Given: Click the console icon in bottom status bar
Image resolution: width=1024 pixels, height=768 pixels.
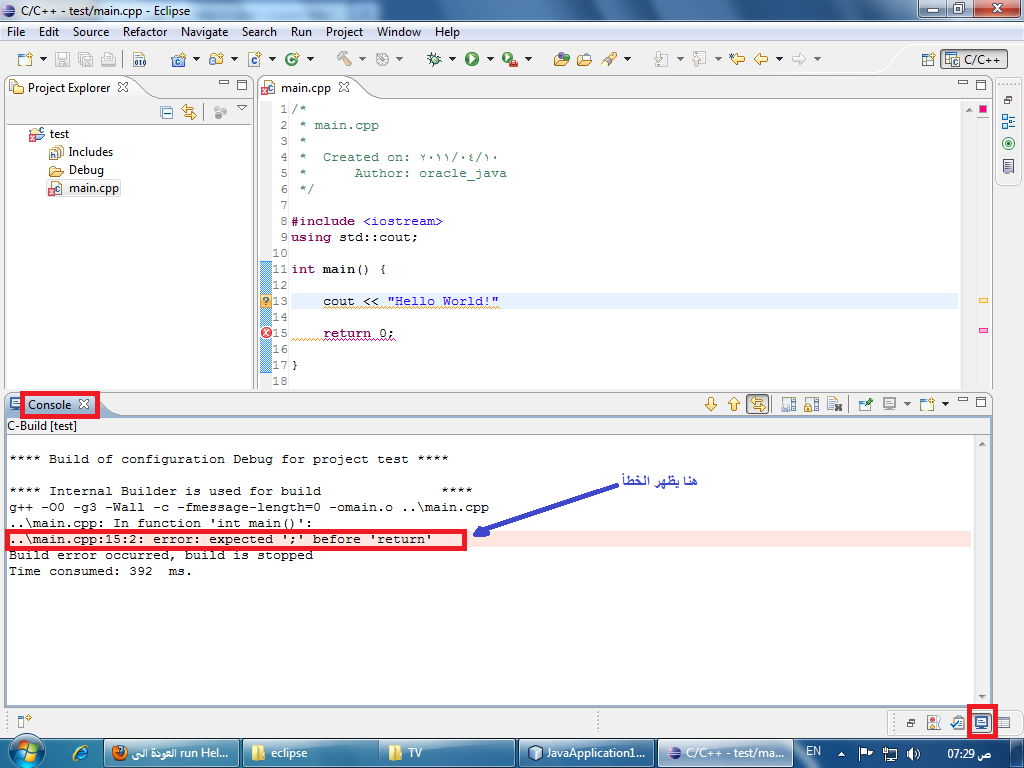Looking at the screenshot, I should point(981,722).
